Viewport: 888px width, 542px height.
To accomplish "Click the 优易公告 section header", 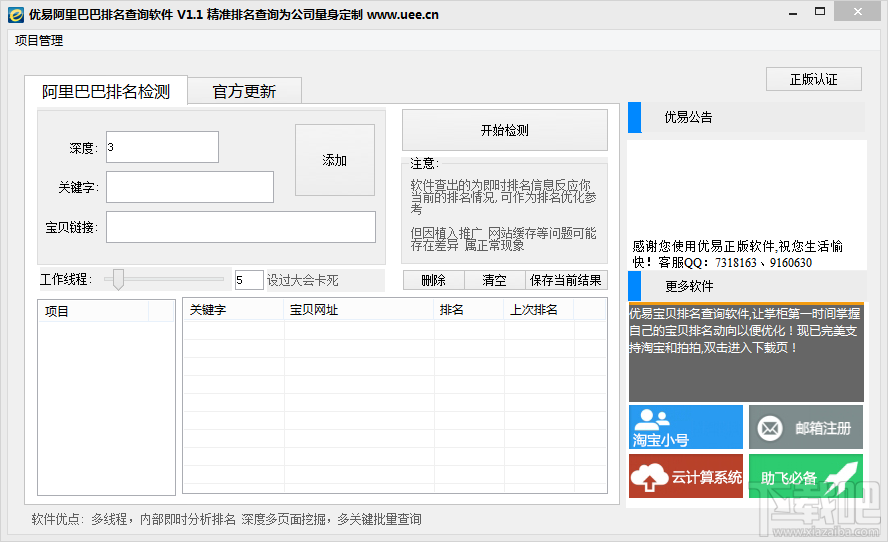I will point(747,117).
